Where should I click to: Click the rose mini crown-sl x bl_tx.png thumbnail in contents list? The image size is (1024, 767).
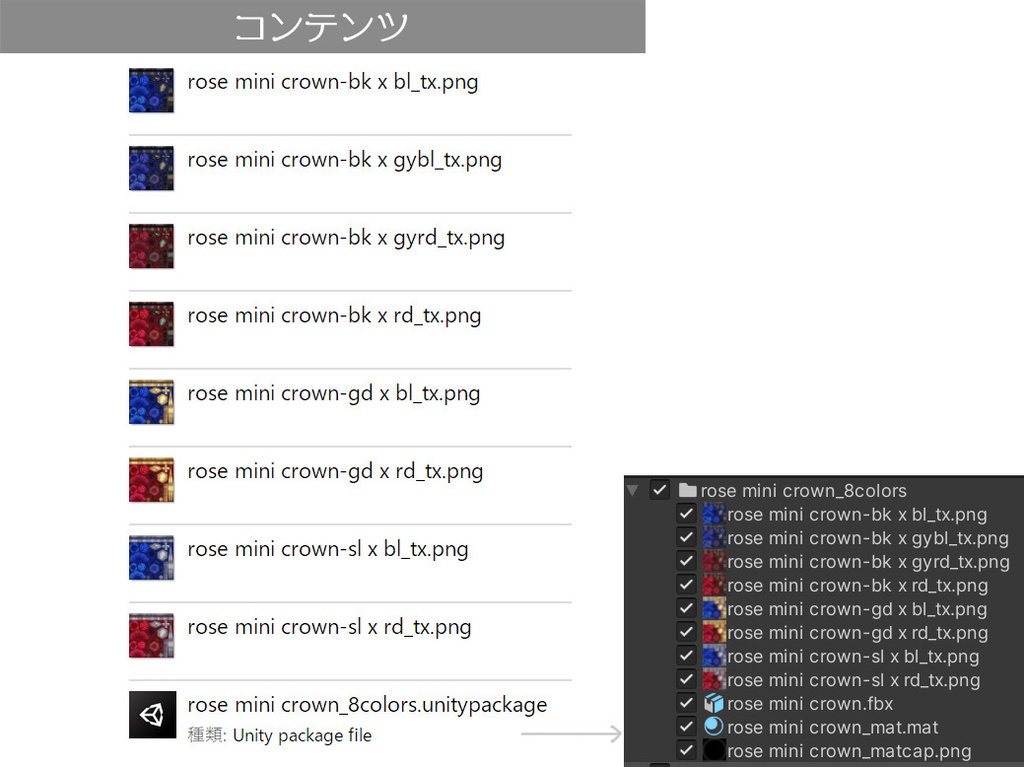point(152,557)
